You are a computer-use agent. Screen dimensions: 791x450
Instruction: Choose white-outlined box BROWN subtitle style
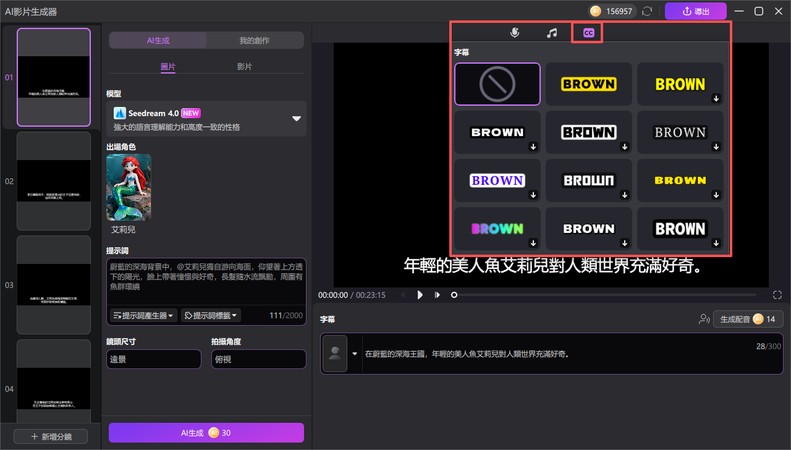coord(589,132)
